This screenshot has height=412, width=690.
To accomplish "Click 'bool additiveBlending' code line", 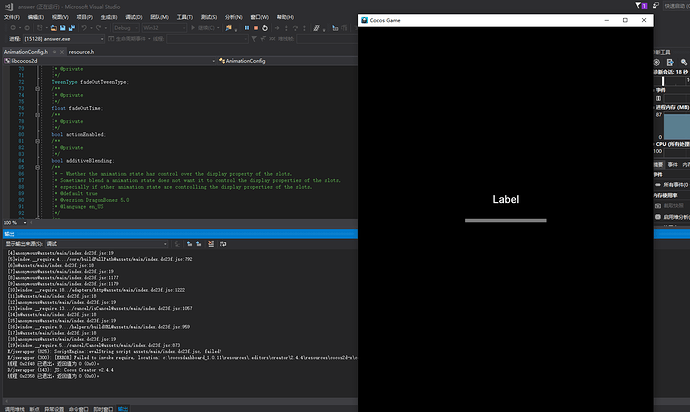I will point(83,161).
